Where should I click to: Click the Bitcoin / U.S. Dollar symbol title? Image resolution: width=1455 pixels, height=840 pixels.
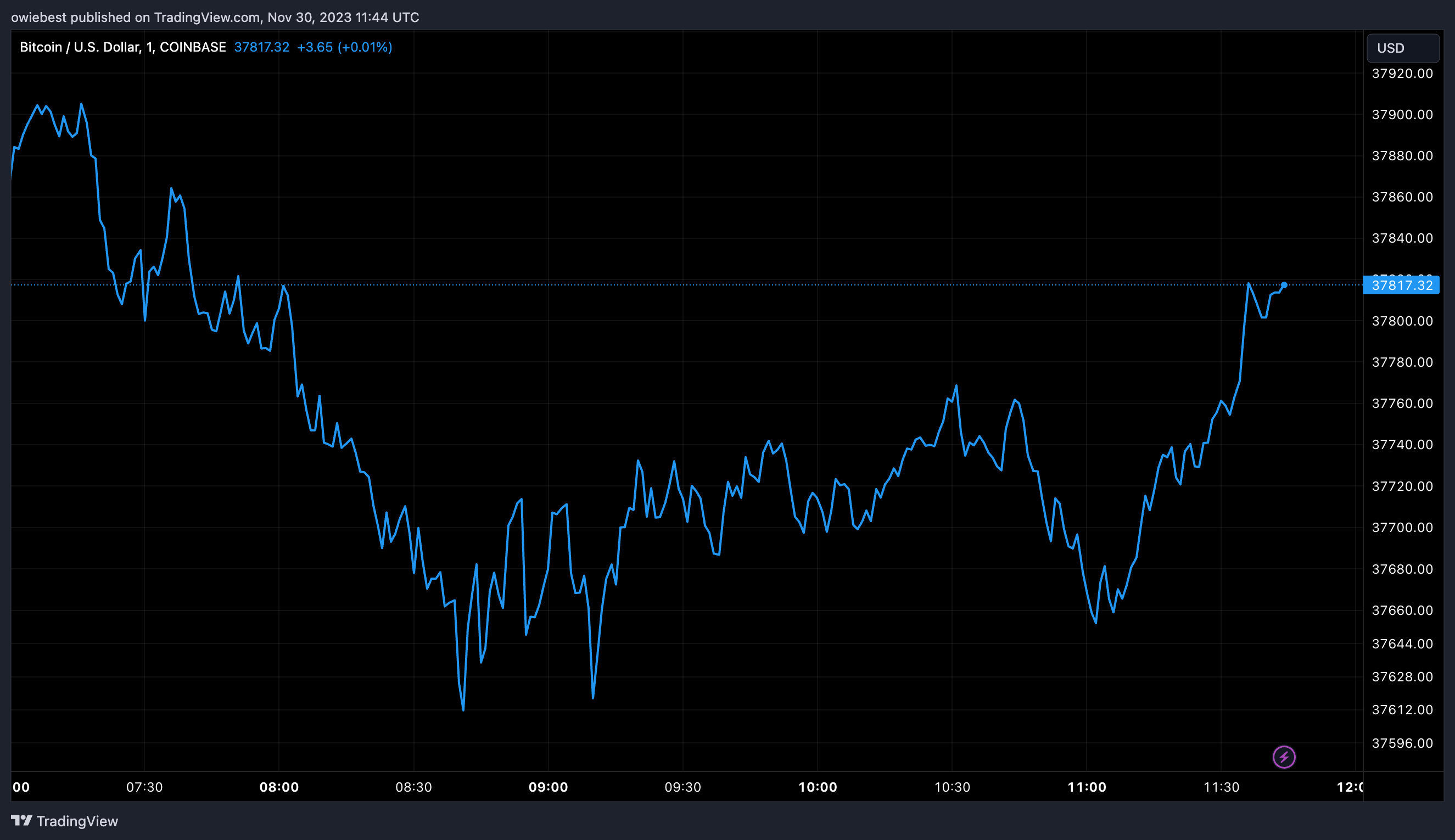coord(122,47)
